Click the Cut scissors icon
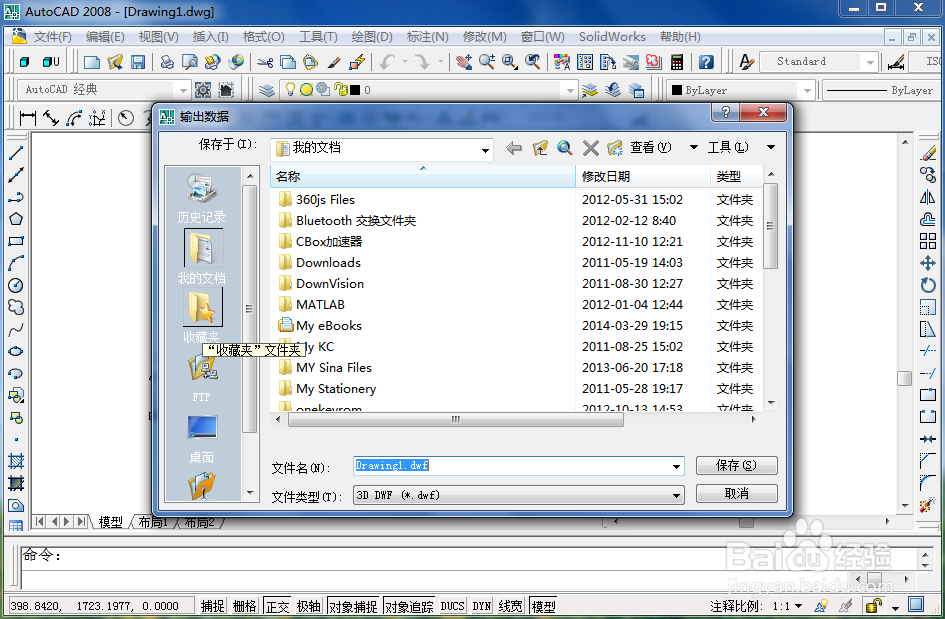The height and width of the screenshot is (619, 945). (265, 61)
